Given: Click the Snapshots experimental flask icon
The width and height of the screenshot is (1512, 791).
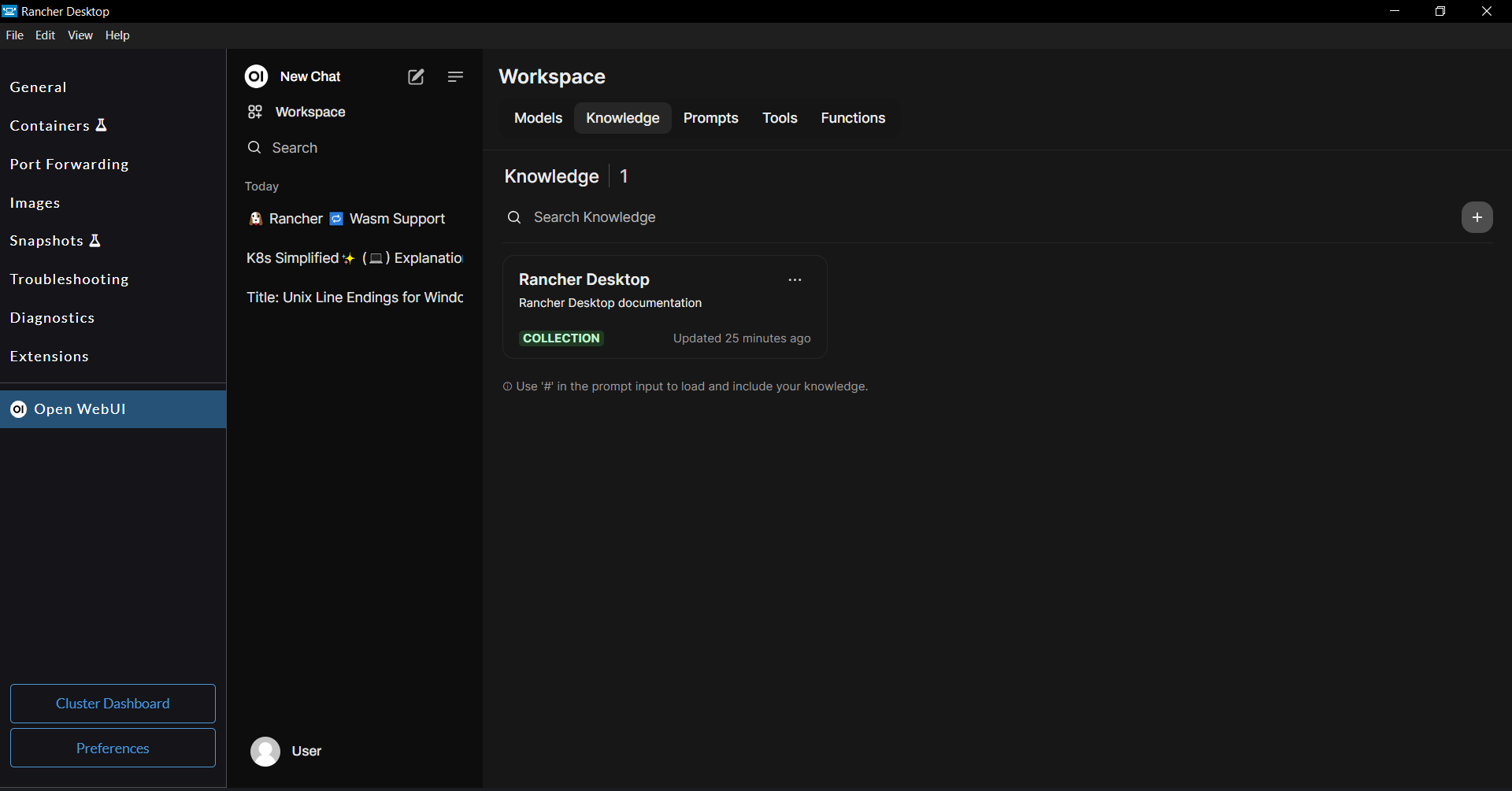Looking at the screenshot, I should pyautogui.click(x=94, y=240).
